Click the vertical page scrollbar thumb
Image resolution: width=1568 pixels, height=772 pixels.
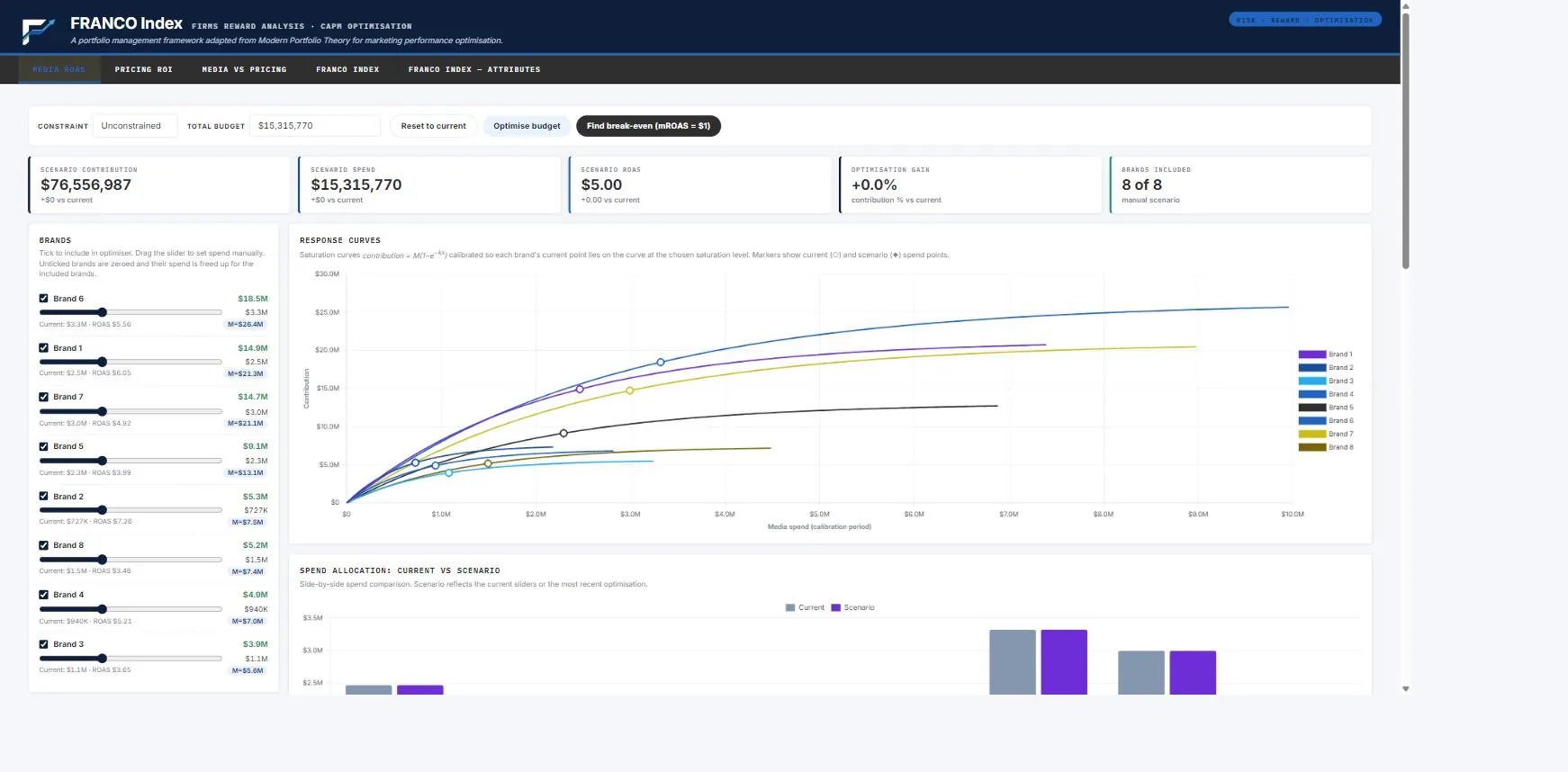click(1406, 139)
